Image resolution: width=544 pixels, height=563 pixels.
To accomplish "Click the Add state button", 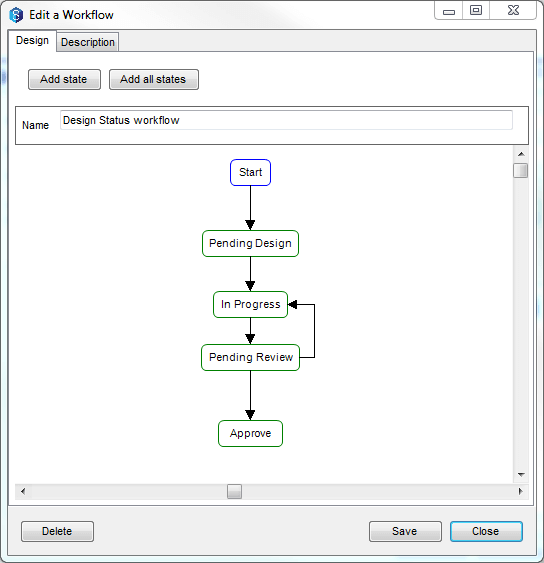I will click(x=64, y=79).
